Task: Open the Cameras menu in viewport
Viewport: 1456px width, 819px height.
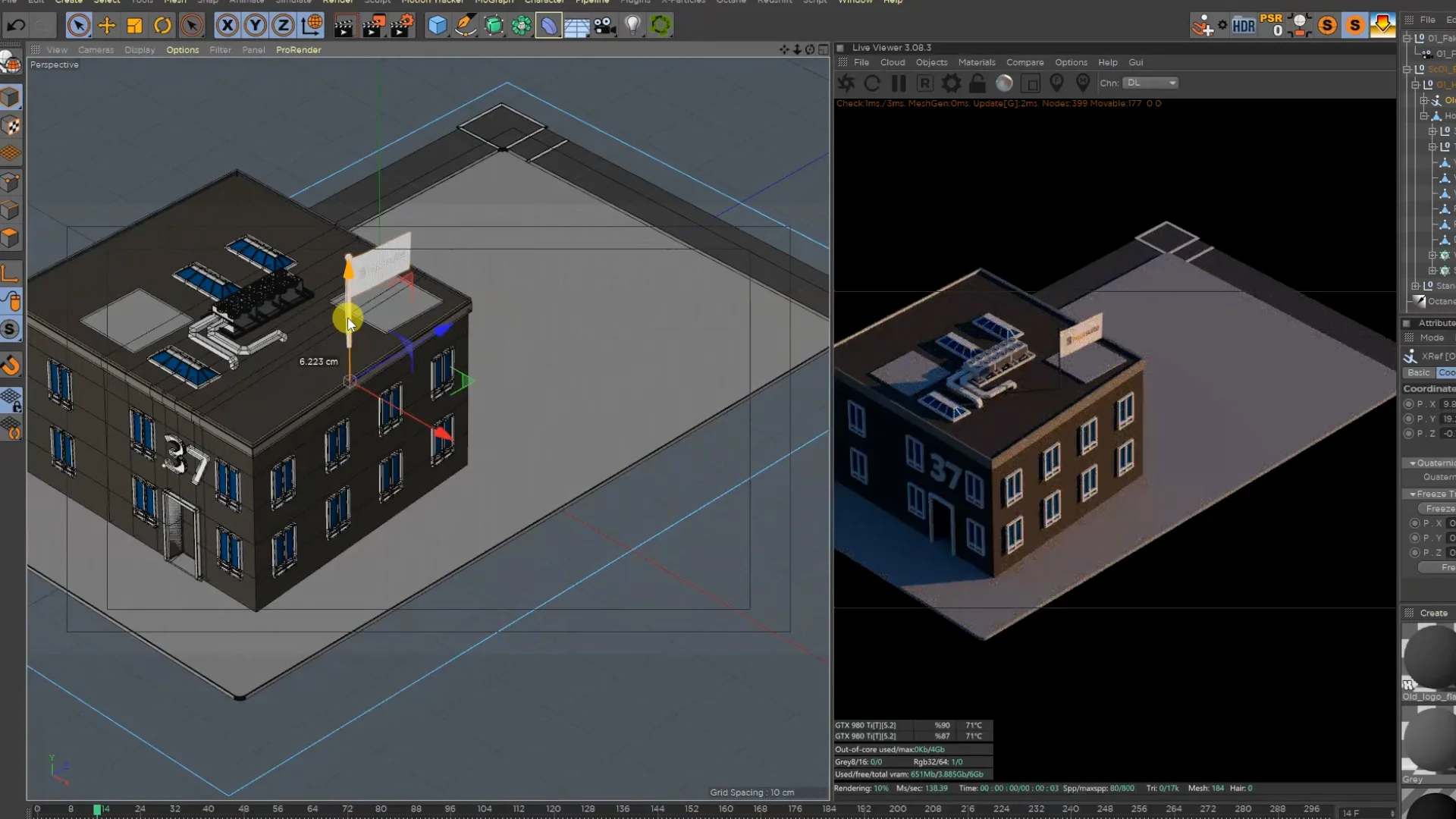Action: click(96, 50)
